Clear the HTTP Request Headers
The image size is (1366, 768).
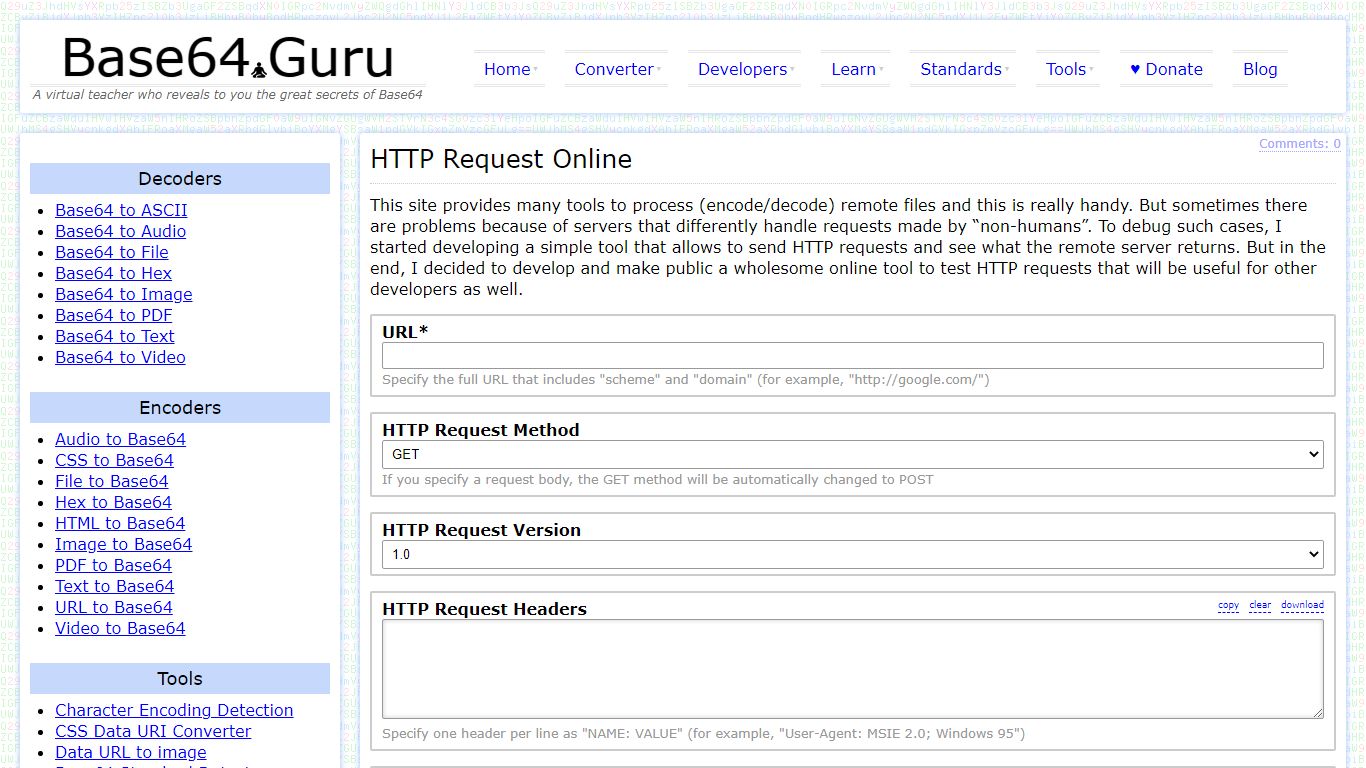tap(1260, 605)
